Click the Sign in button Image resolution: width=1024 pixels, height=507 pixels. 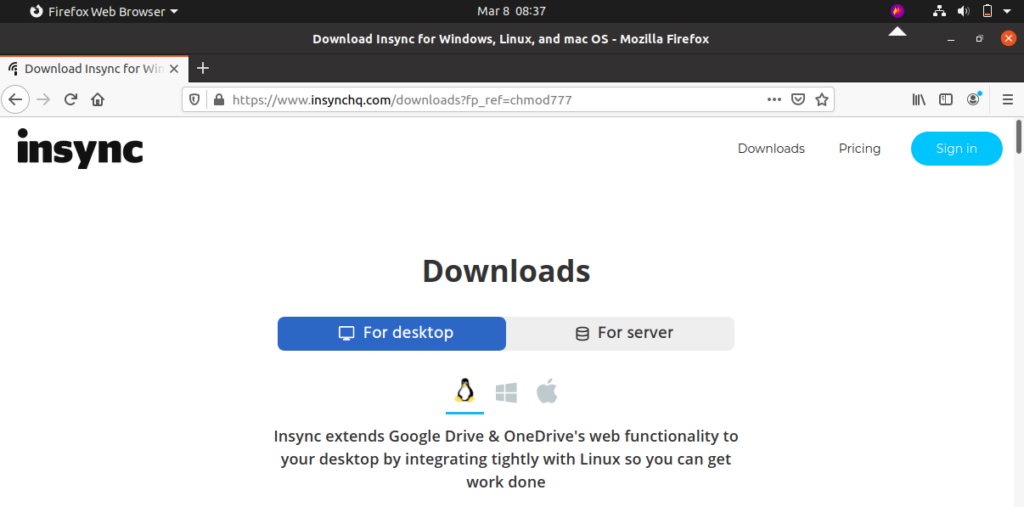point(957,148)
